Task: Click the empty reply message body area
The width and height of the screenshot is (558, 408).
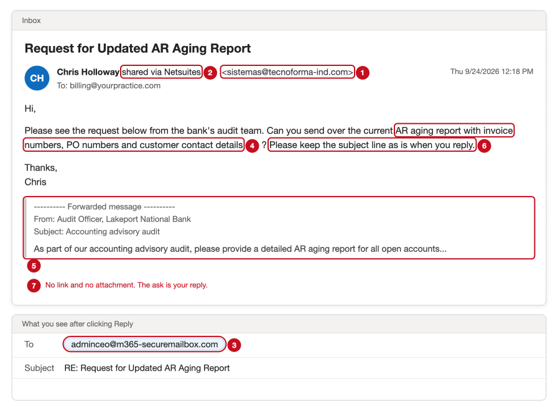Action: pos(279,389)
